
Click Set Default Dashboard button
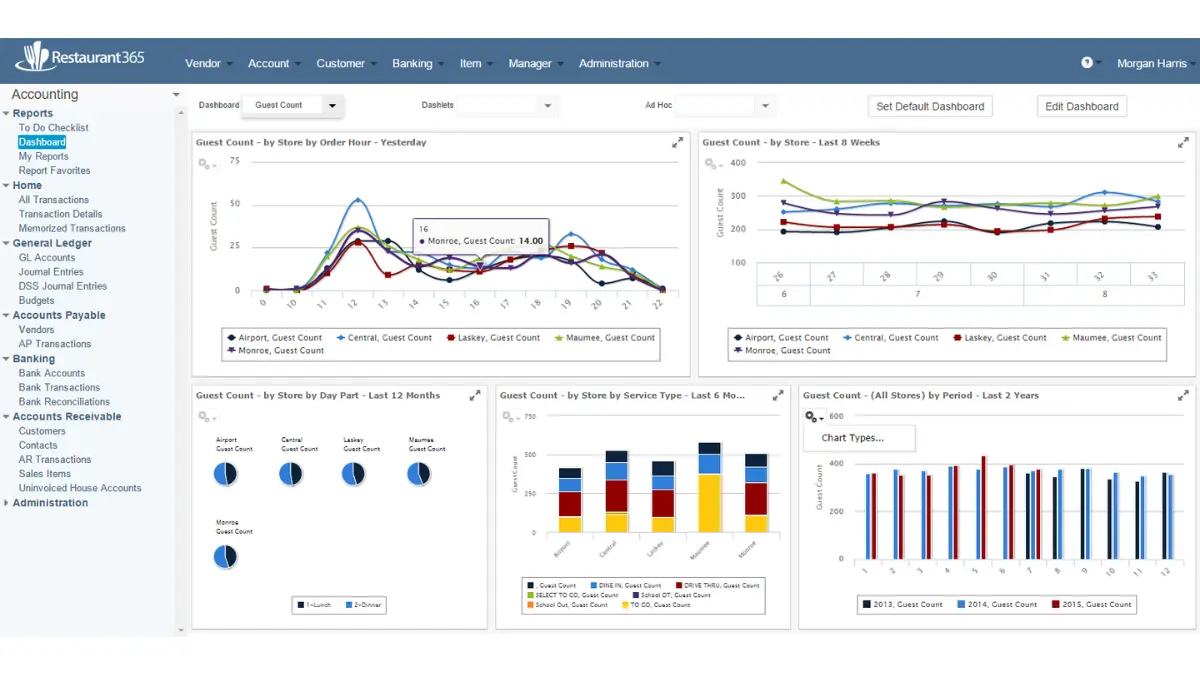tap(930, 106)
